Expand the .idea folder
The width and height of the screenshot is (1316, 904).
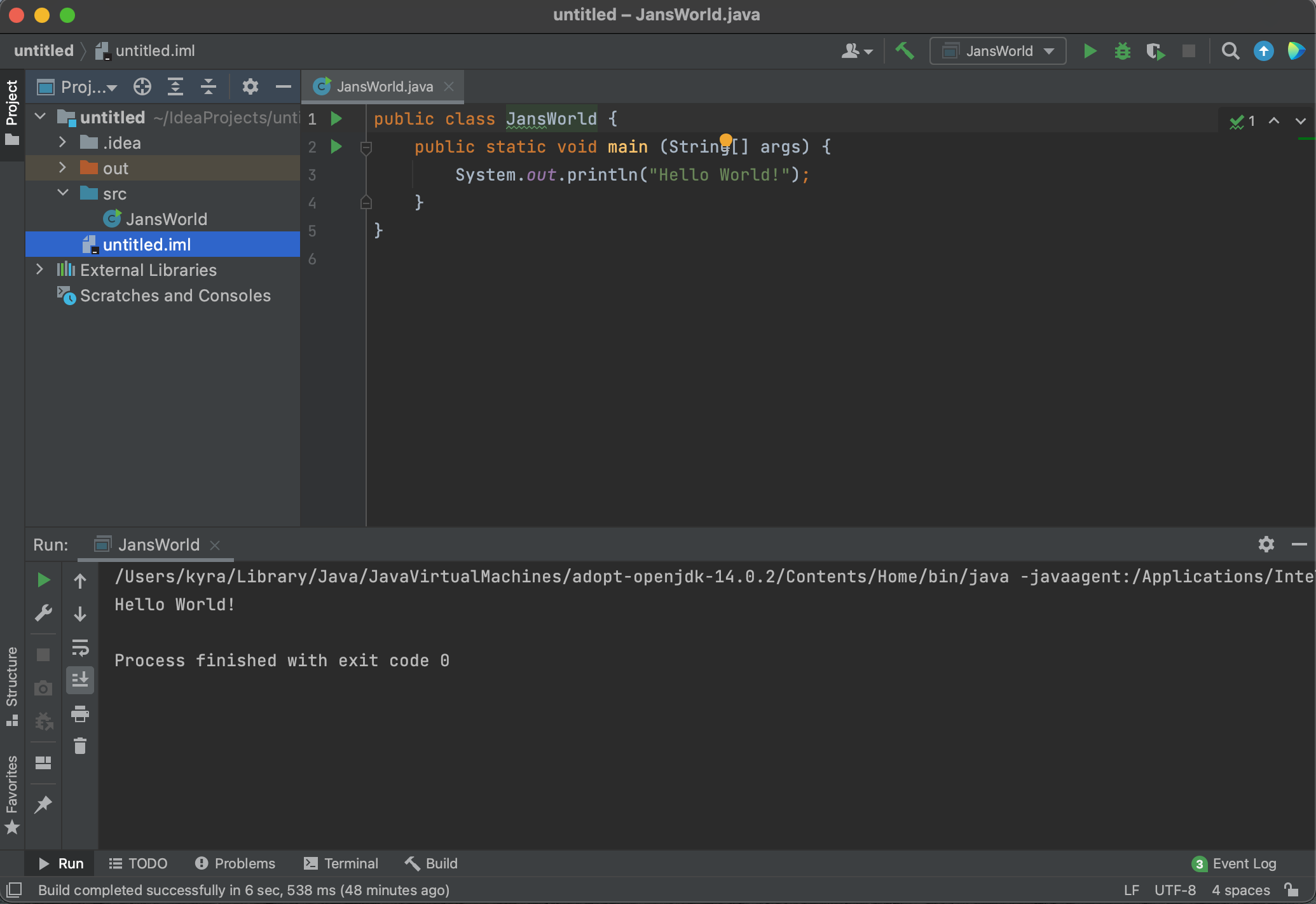(x=62, y=142)
